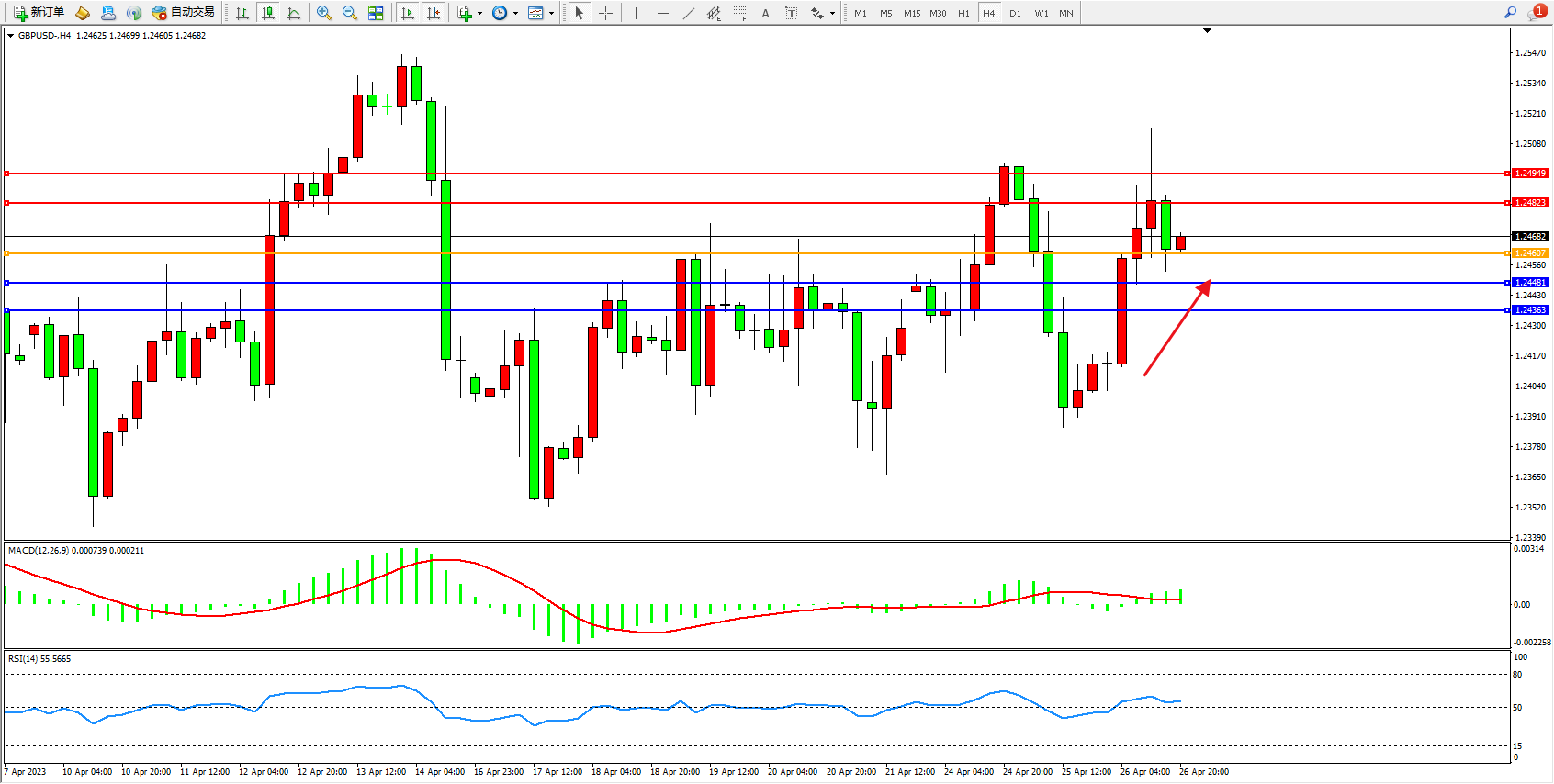Switch timeframe to D1
The height and width of the screenshot is (784, 1554).
[1015, 13]
